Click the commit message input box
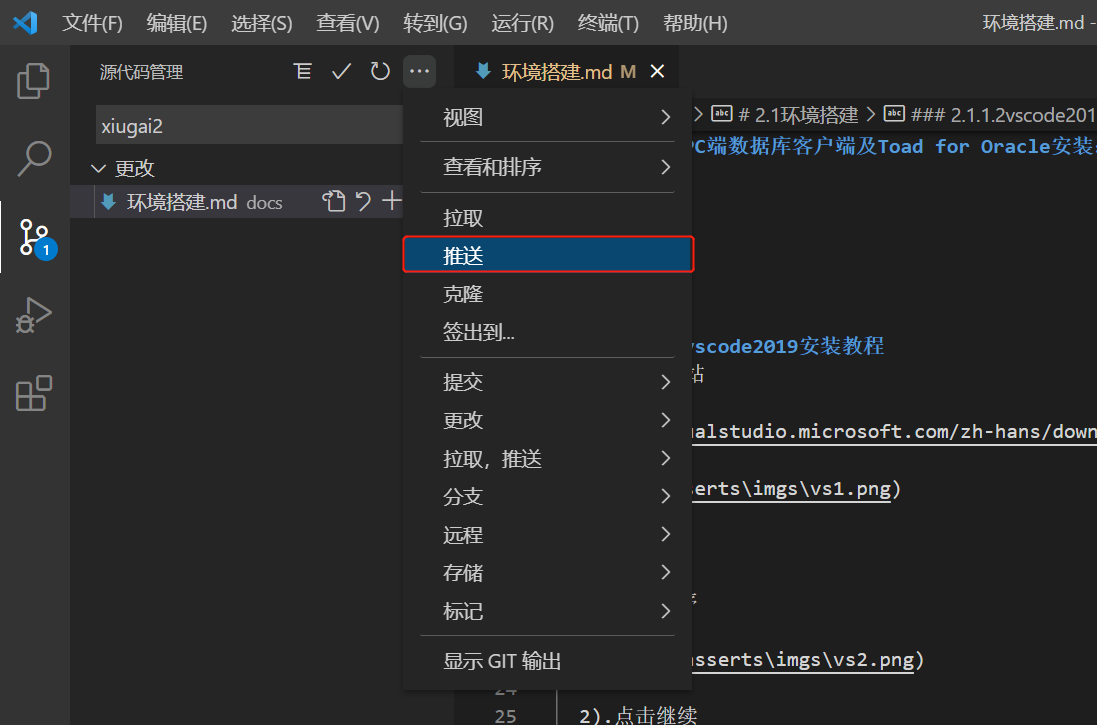 [250, 127]
